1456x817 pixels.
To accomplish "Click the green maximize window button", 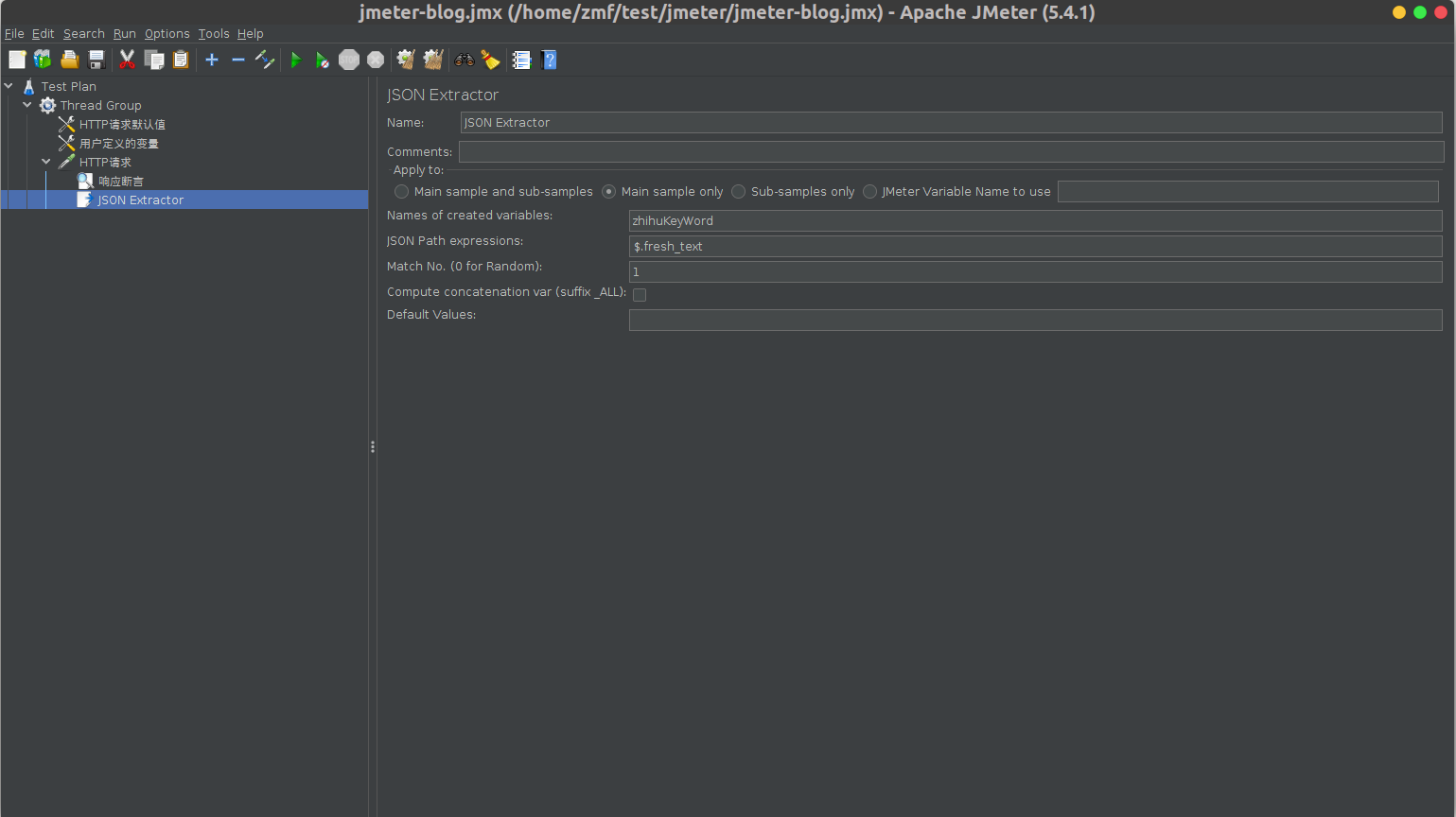I will tap(1420, 12).
